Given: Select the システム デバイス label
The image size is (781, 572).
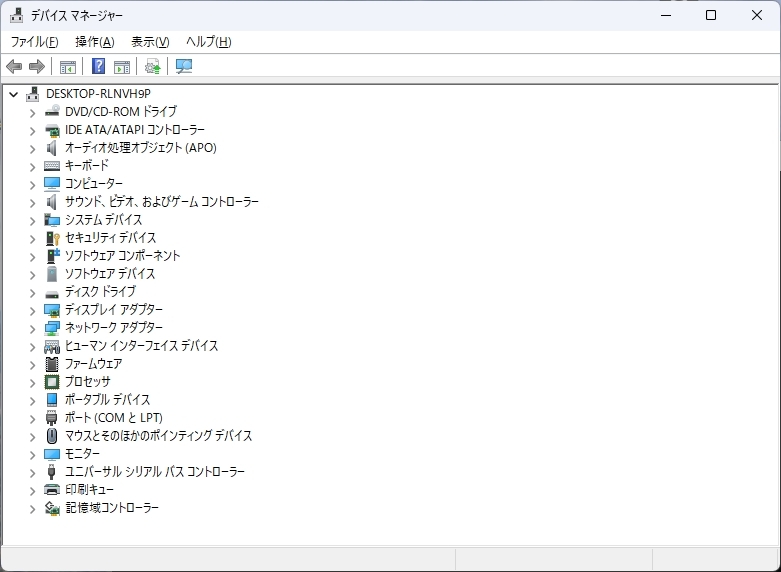Looking at the screenshot, I should coord(104,220).
